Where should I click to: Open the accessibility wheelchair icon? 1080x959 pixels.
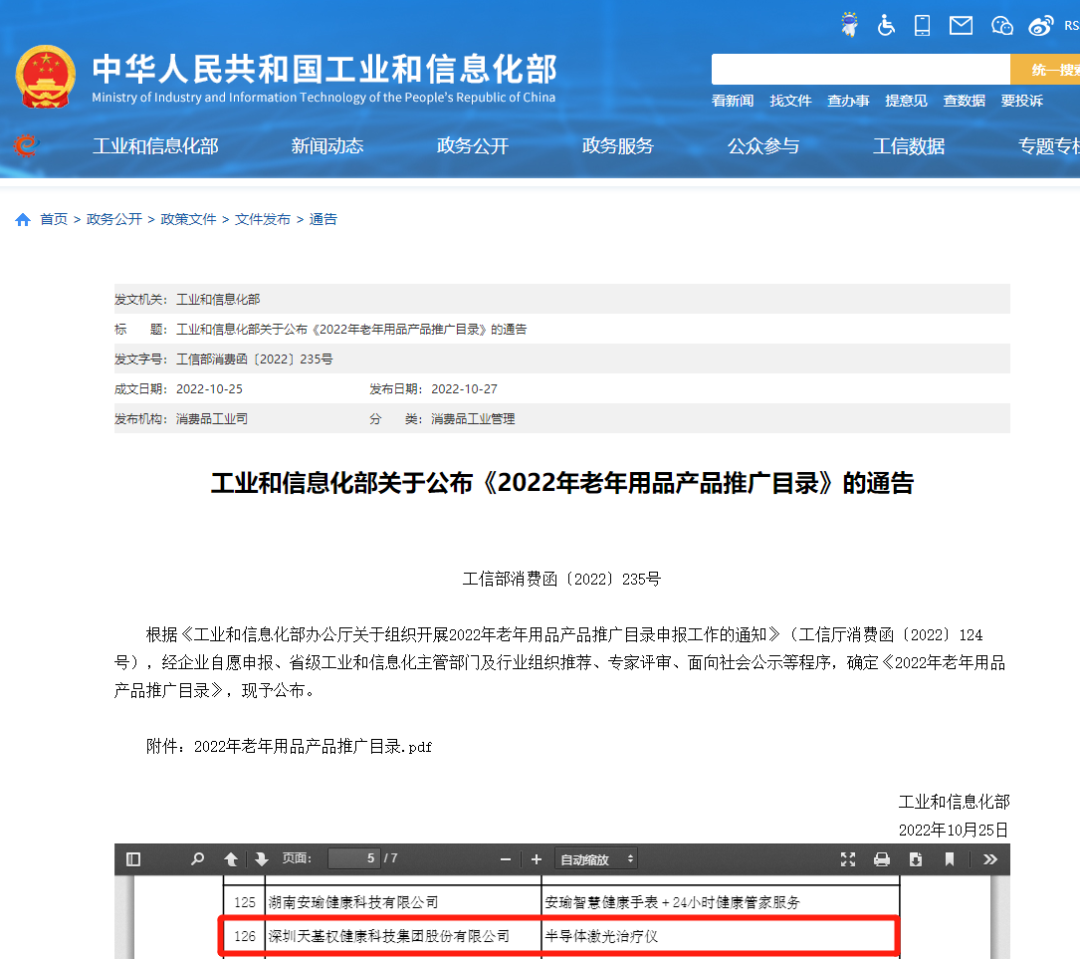[x=886, y=25]
